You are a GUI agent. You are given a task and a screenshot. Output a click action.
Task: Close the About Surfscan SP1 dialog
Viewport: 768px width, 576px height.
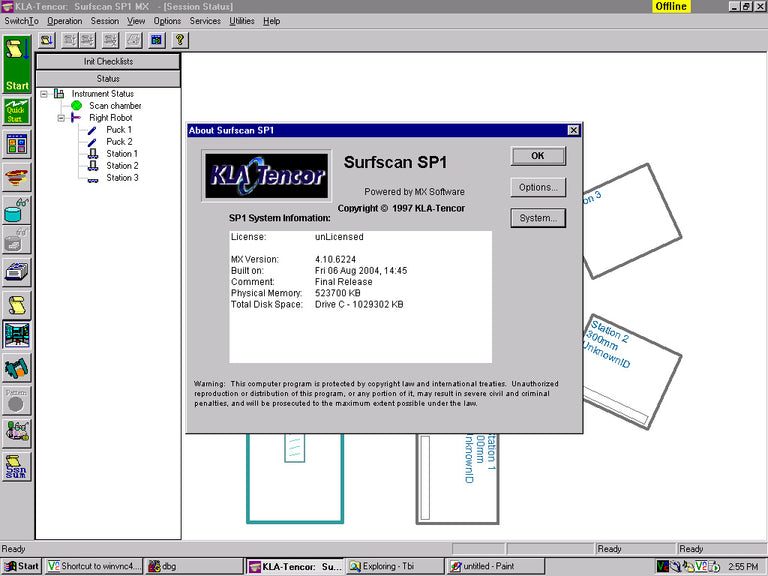[x=573, y=130]
